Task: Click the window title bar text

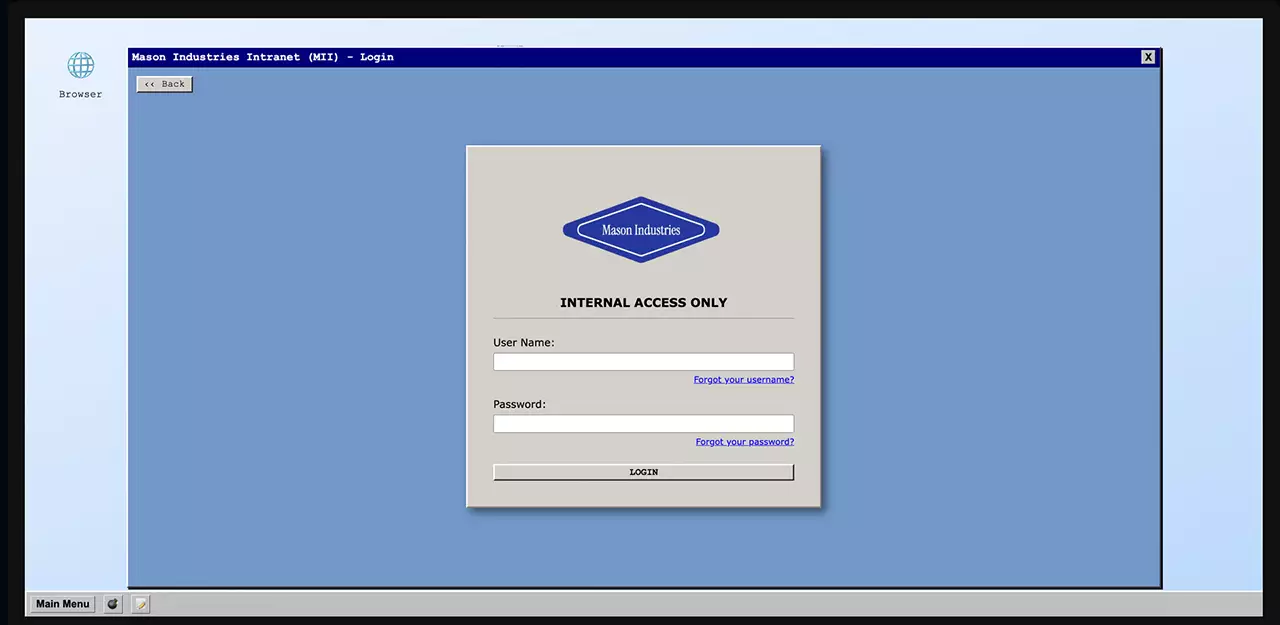Action: click(x=263, y=57)
